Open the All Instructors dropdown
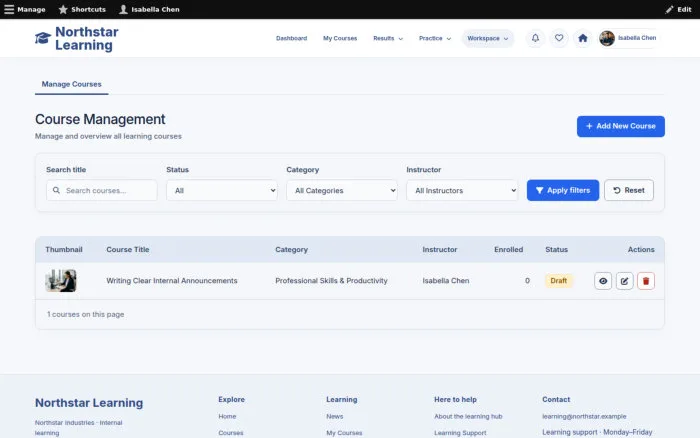700x438 pixels. (x=462, y=191)
